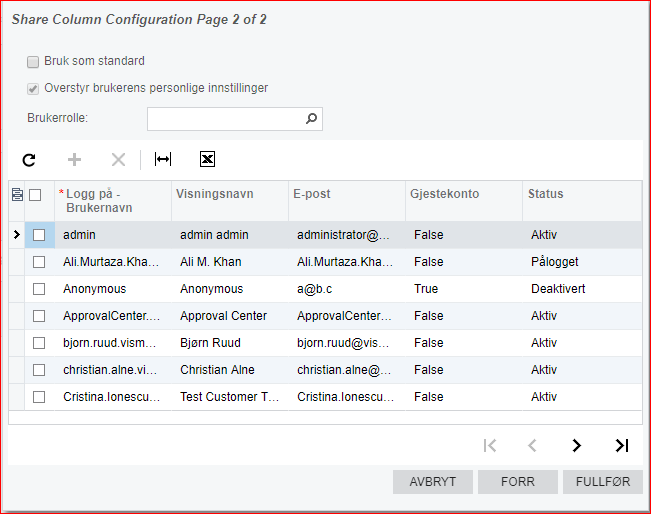Click the refresh icon in grid toolbar

click(29, 159)
